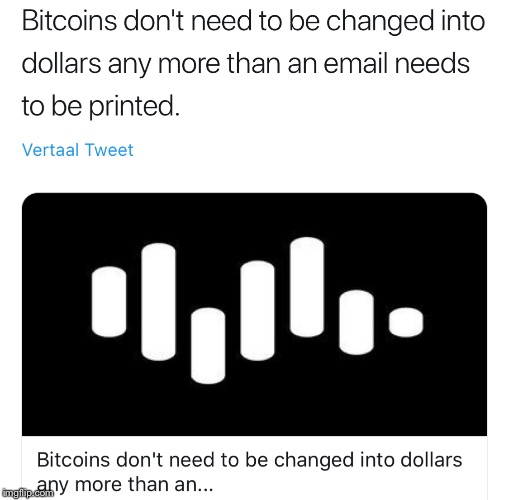Click the tweet line "to be printed."
The height and width of the screenshot is (500, 509).
click(101, 106)
